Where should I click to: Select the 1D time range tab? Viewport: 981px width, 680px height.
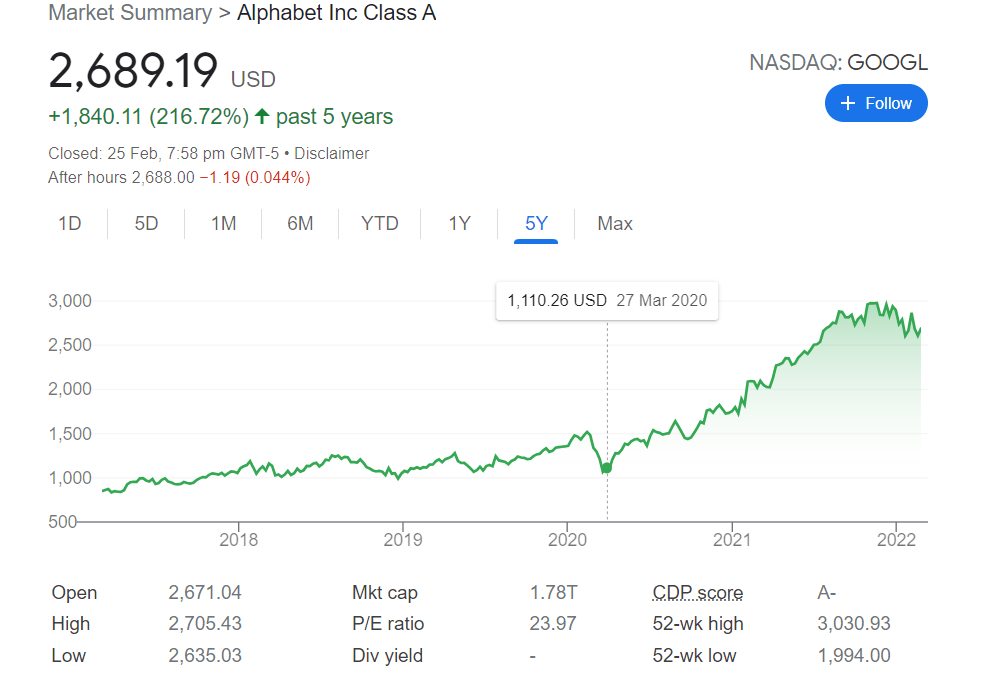(x=70, y=223)
